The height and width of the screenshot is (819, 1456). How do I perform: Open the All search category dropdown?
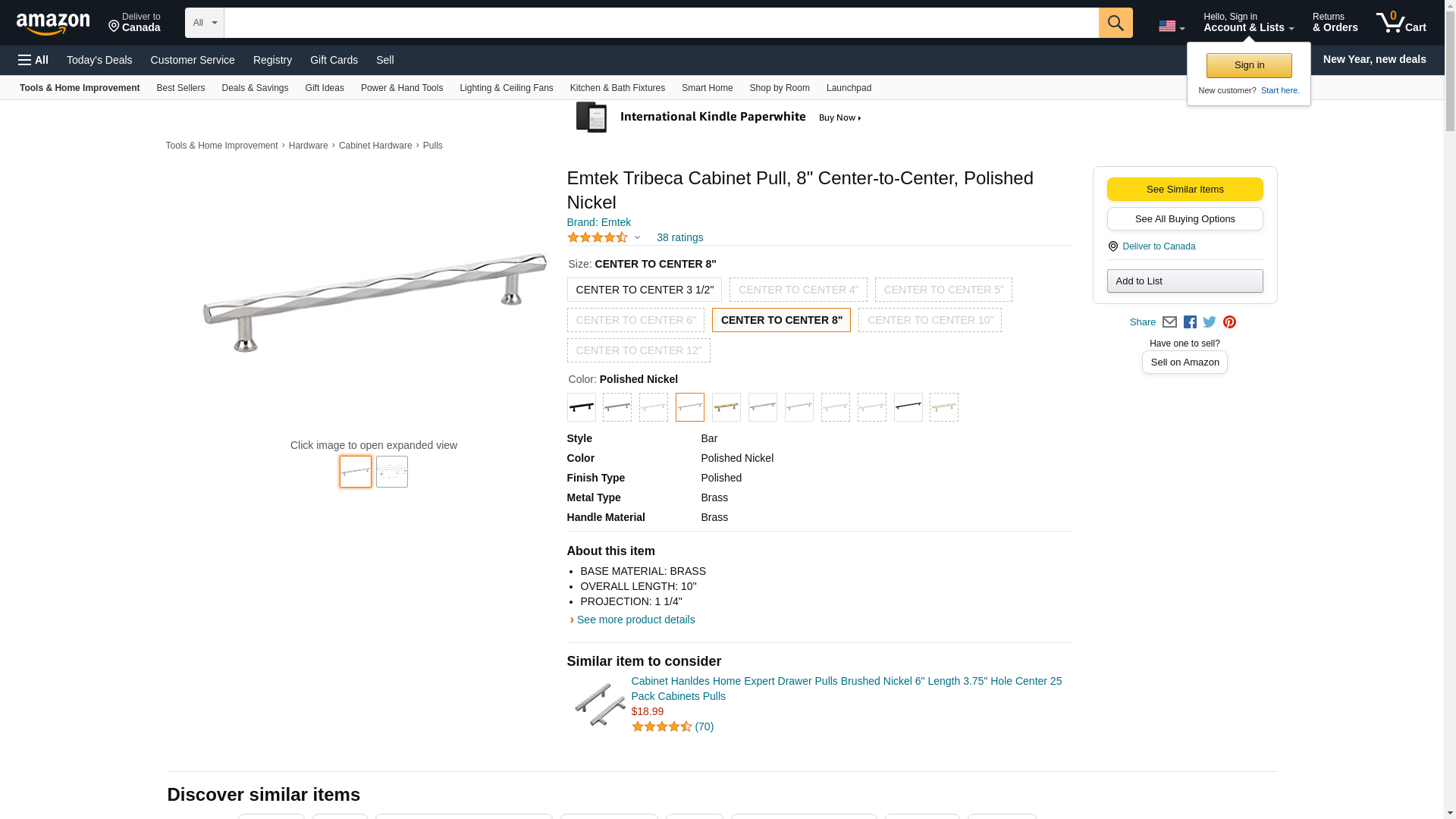[x=204, y=23]
